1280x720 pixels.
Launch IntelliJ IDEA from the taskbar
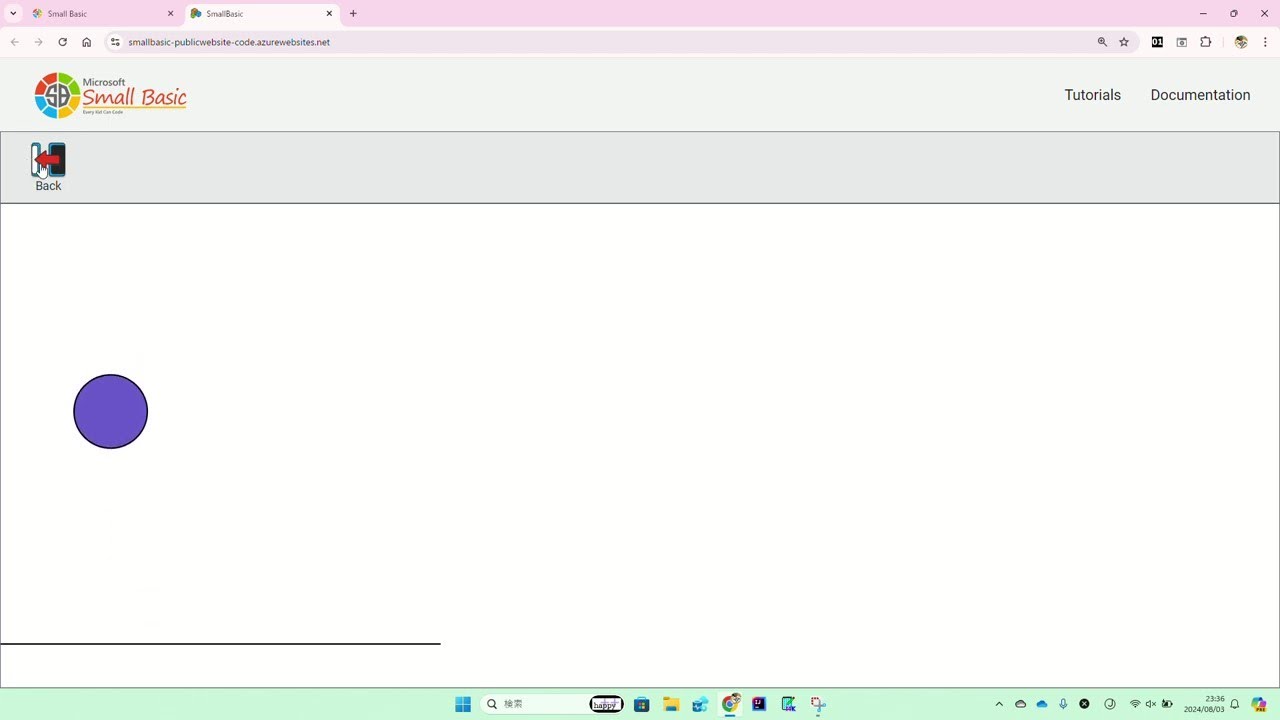pos(759,704)
